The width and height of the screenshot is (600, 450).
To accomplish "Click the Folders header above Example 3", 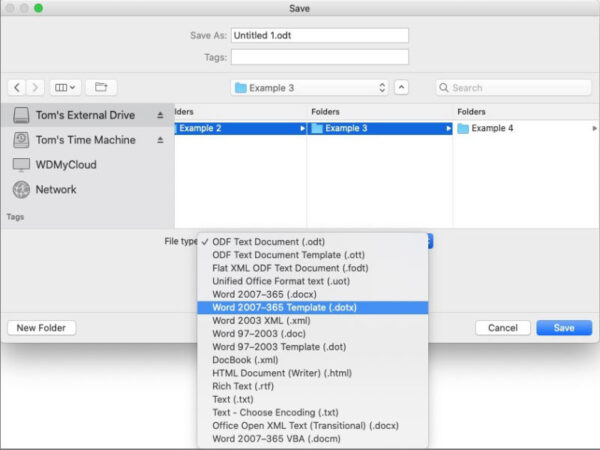I will [325, 112].
